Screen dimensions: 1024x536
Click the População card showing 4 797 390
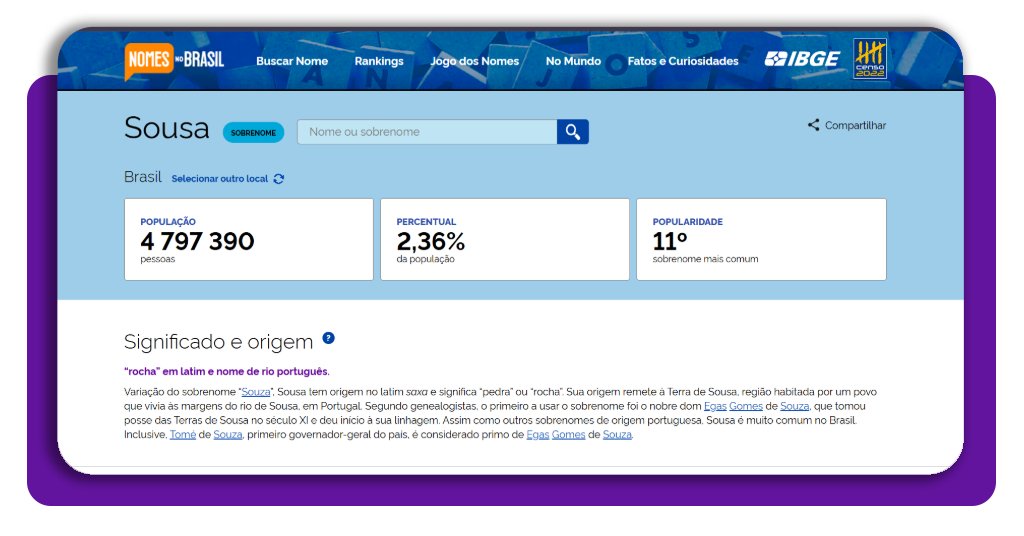point(248,240)
